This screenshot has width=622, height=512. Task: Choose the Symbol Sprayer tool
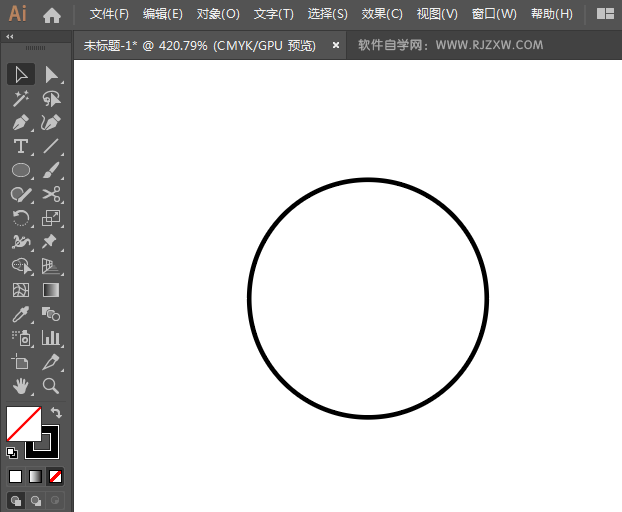point(21,338)
